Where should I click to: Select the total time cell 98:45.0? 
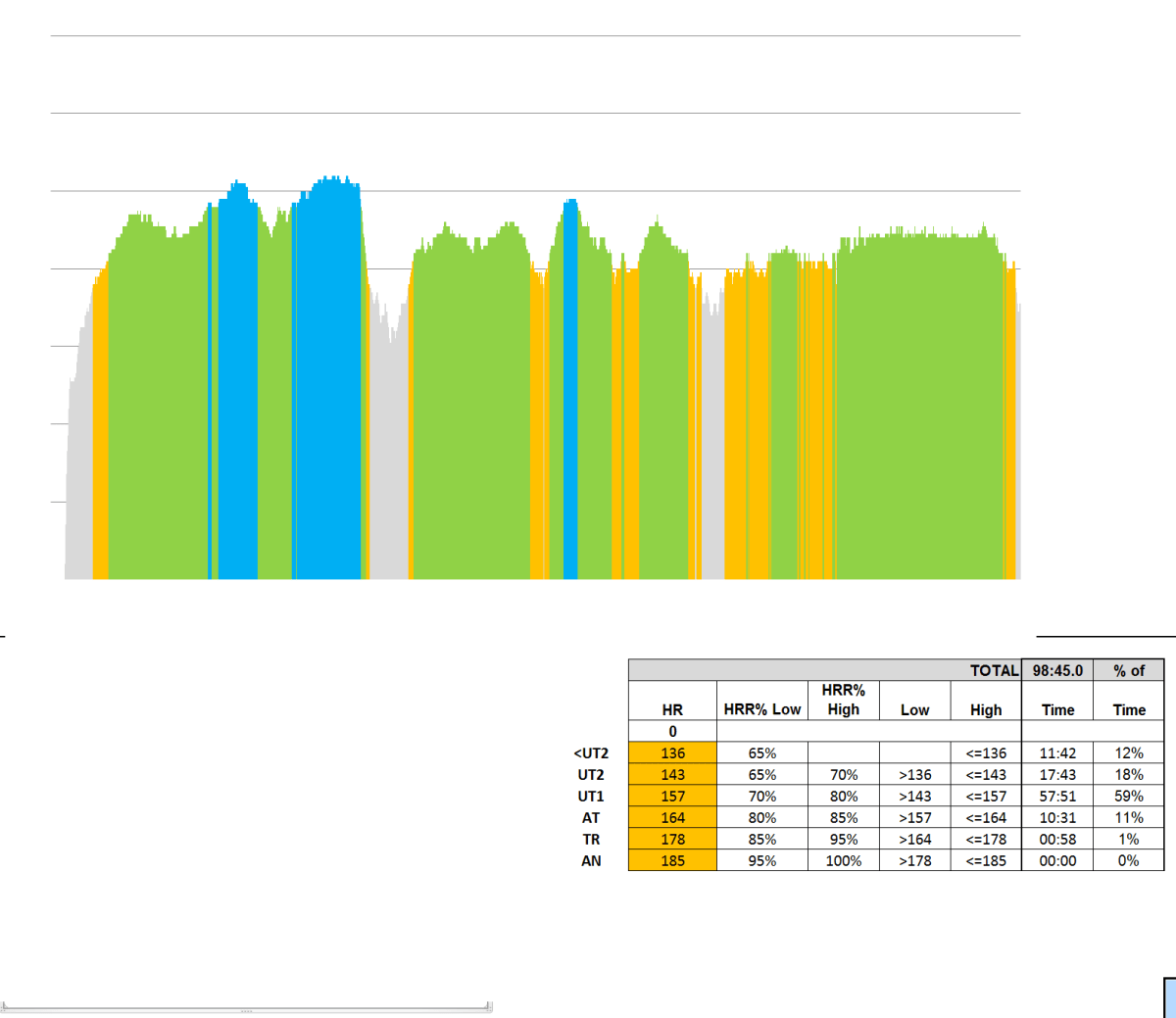pos(1056,670)
